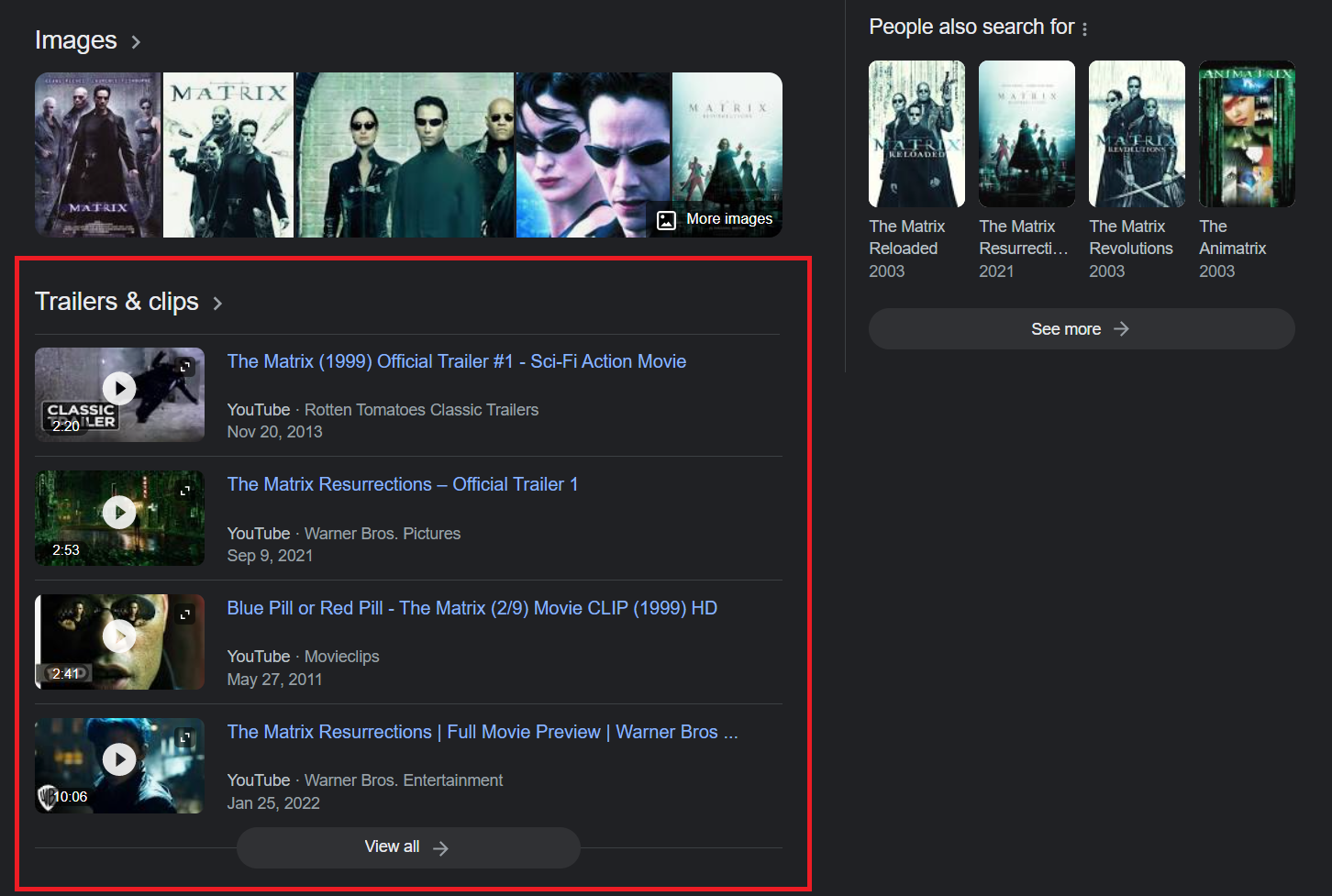Click the View all button
This screenshot has width=1332, height=896.
408,847
